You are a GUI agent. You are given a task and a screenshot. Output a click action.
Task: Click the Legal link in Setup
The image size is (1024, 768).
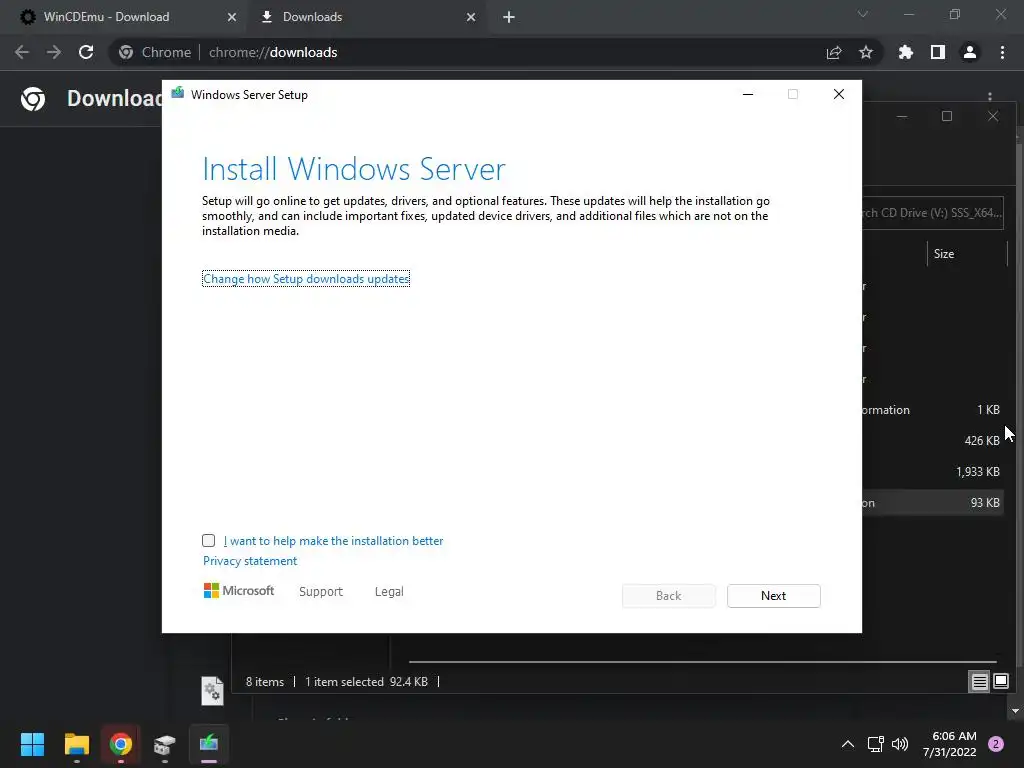(389, 592)
